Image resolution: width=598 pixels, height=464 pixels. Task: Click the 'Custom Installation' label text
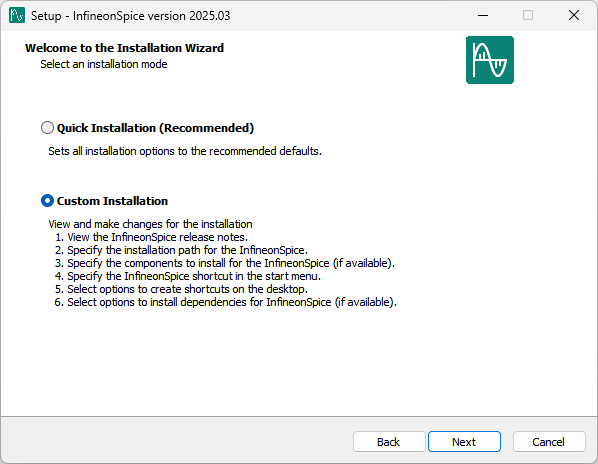click(x=112, y=201)
